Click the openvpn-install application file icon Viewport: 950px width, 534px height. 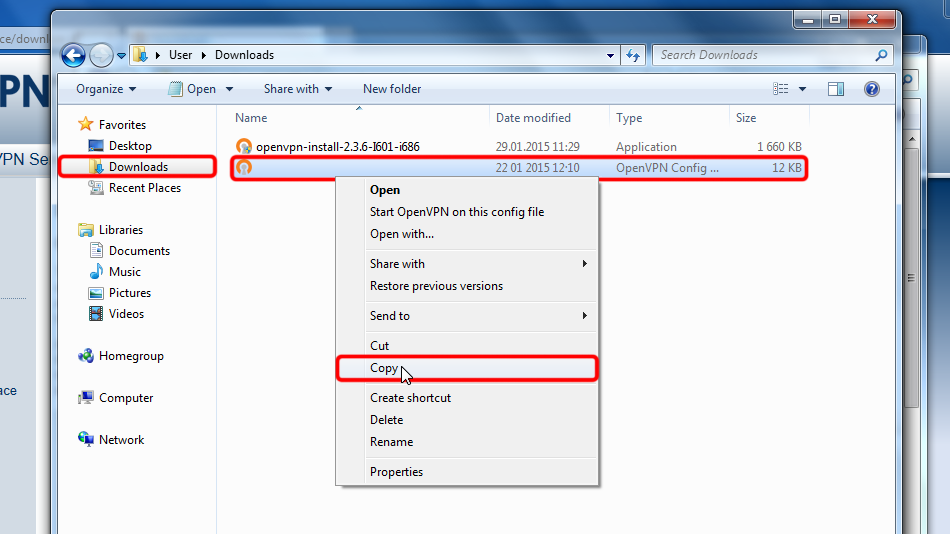(x=244, y=147)
